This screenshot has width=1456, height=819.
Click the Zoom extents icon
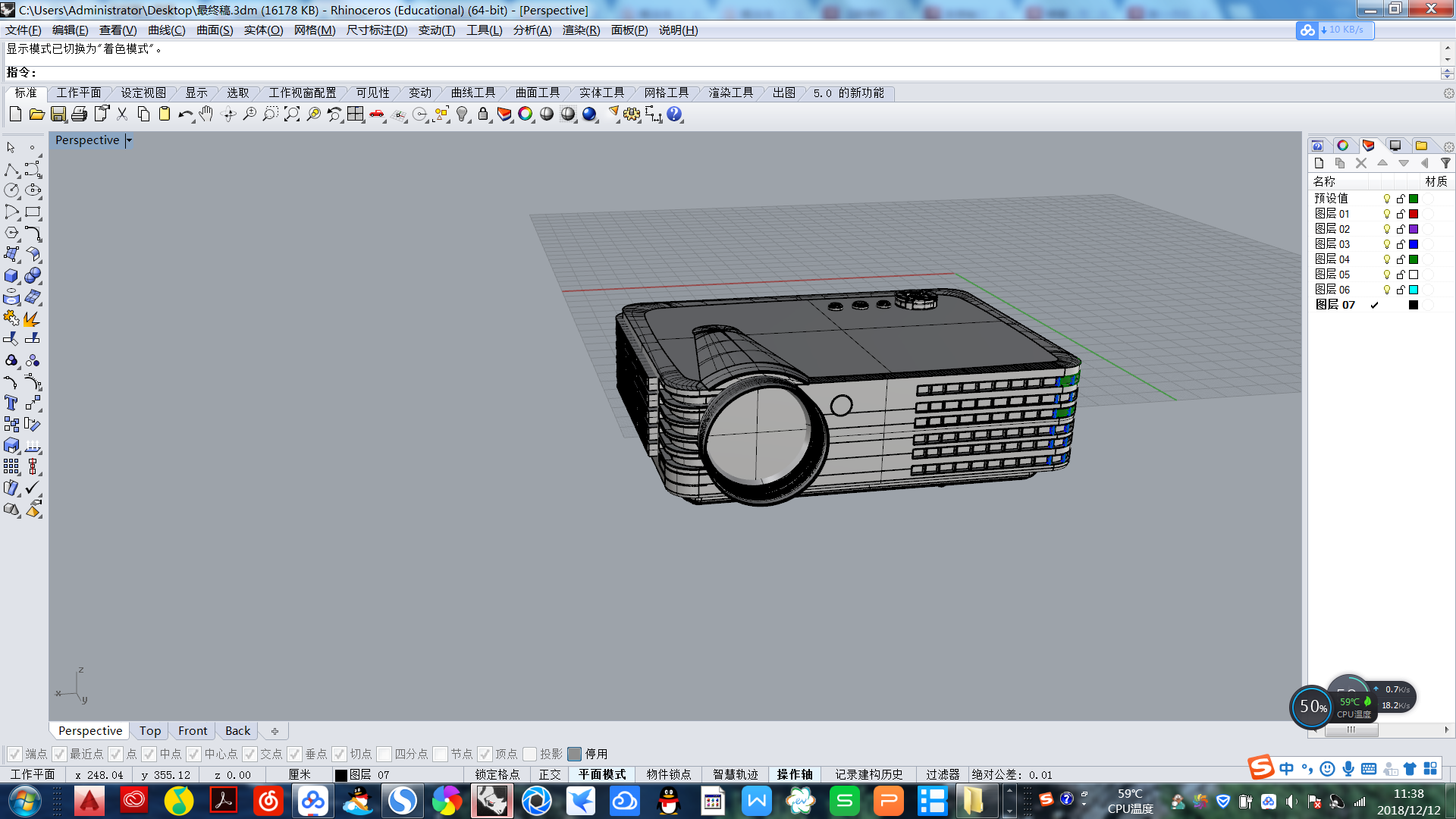pos(292,115)
